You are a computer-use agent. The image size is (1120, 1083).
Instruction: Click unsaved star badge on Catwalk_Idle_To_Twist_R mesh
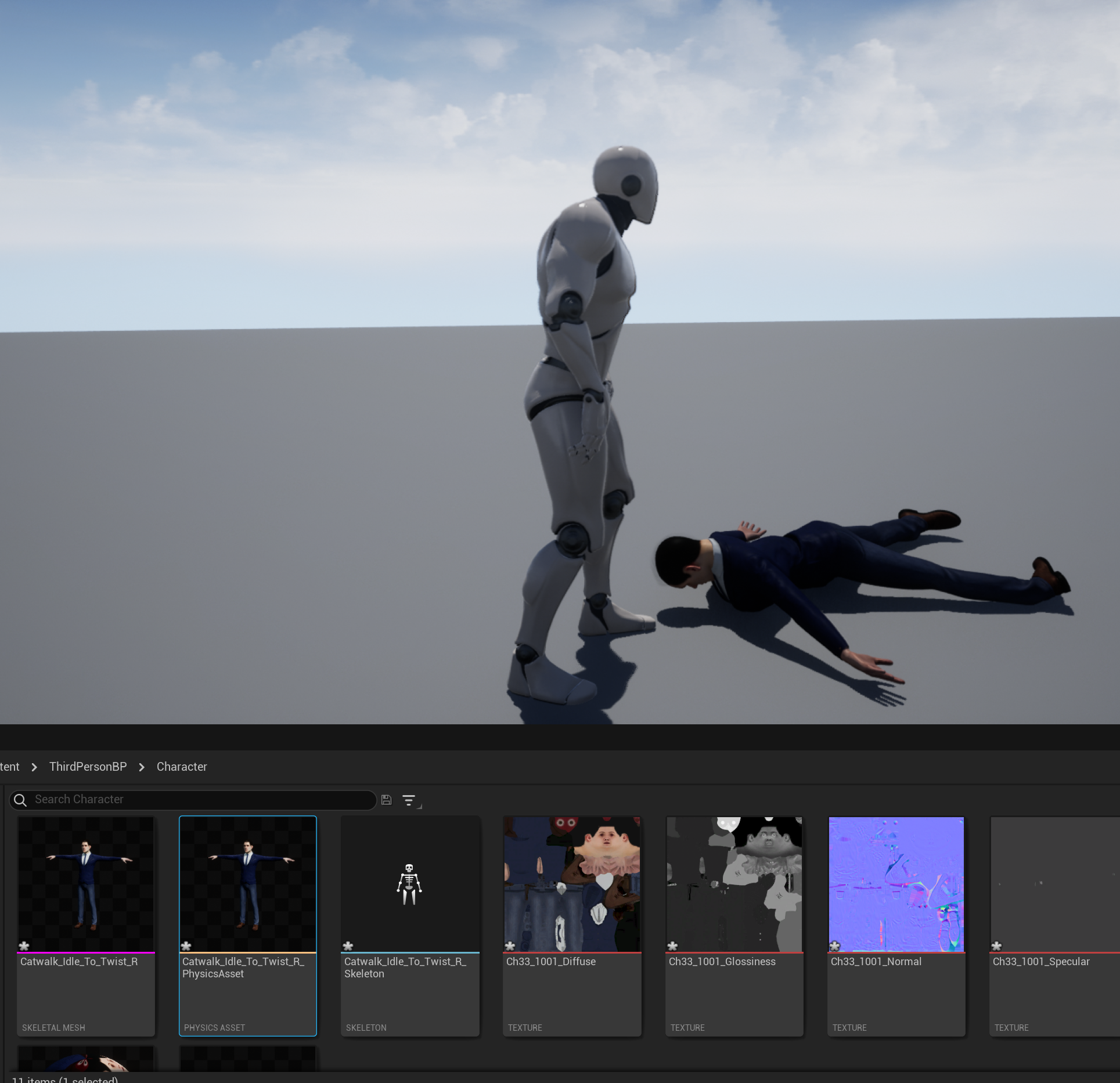pos(24,946)
